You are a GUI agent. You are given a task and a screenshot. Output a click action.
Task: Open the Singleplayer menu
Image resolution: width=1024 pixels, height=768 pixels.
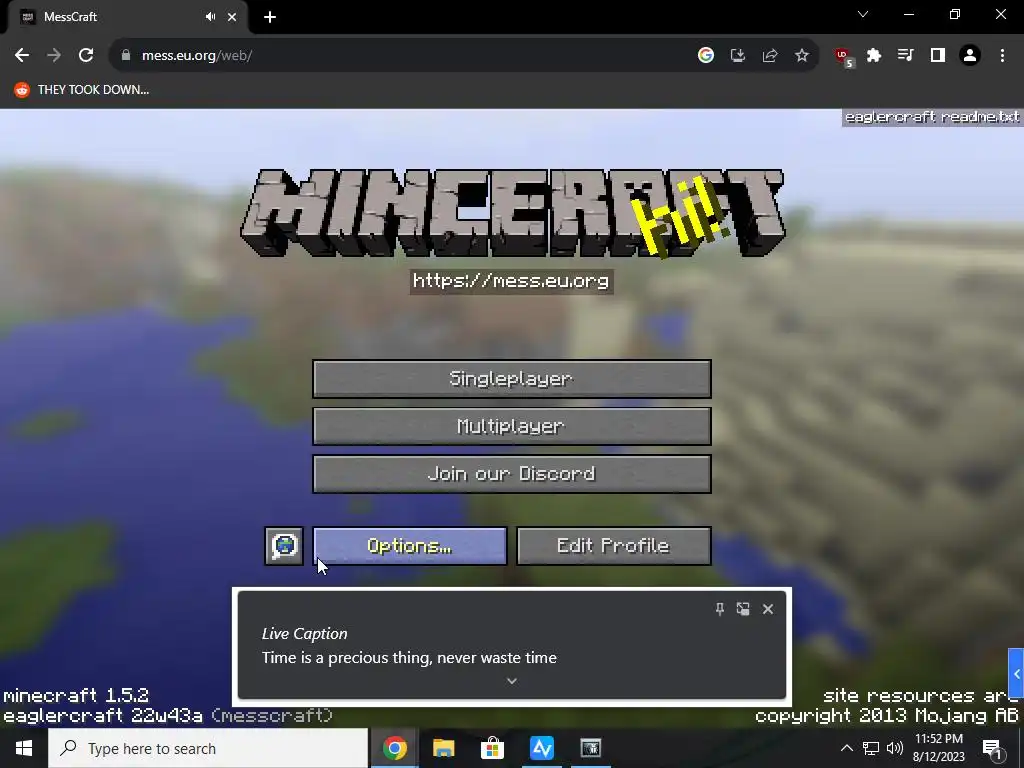(511, 379)
